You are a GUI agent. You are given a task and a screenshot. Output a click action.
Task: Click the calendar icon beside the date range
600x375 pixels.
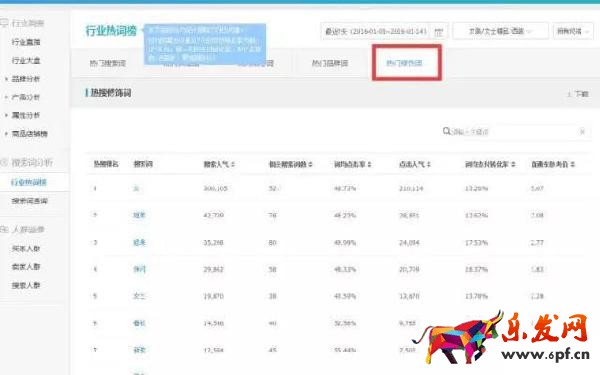(x=439, y=32)
